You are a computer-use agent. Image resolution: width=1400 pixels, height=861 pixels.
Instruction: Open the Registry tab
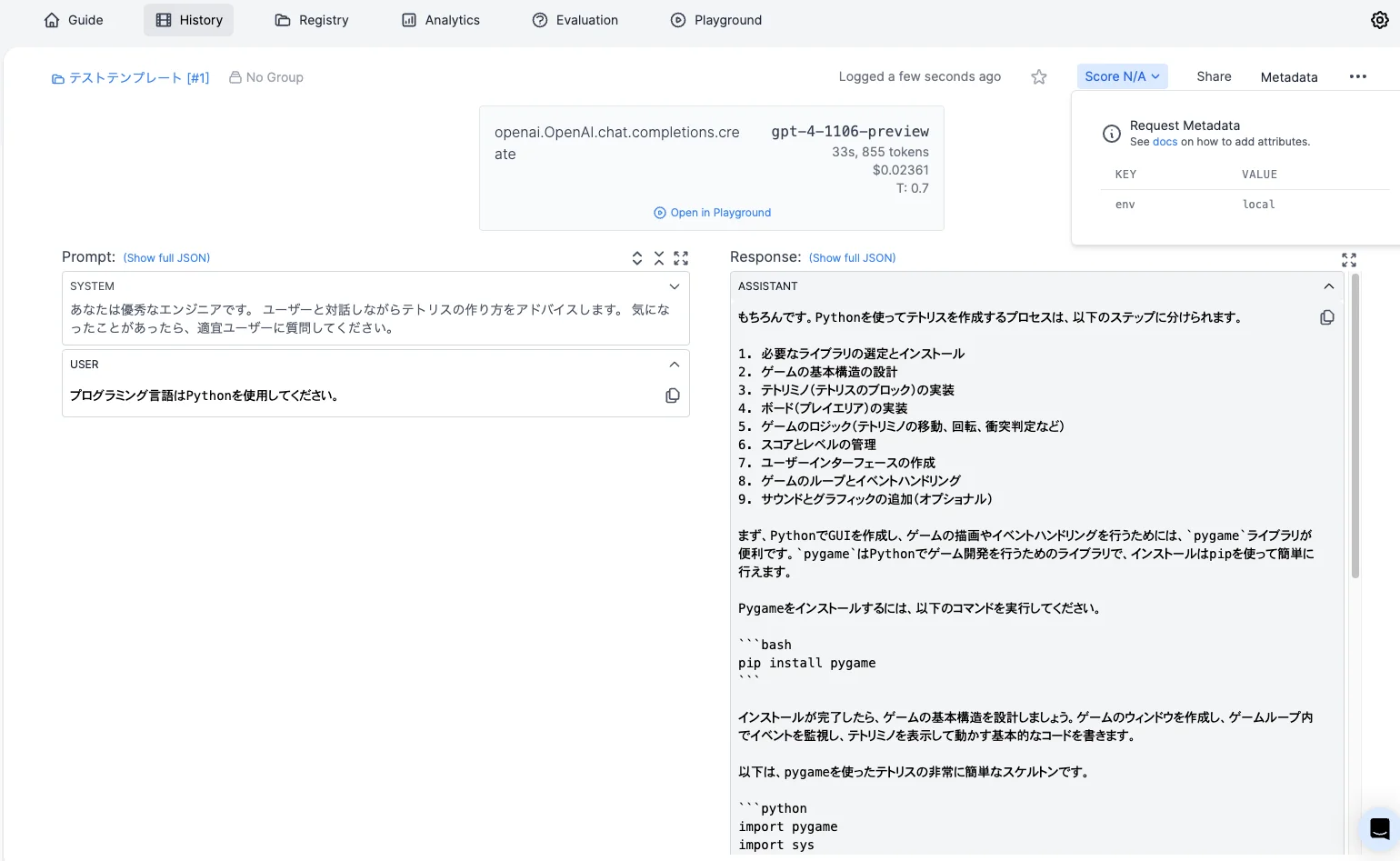click(312, 20)
